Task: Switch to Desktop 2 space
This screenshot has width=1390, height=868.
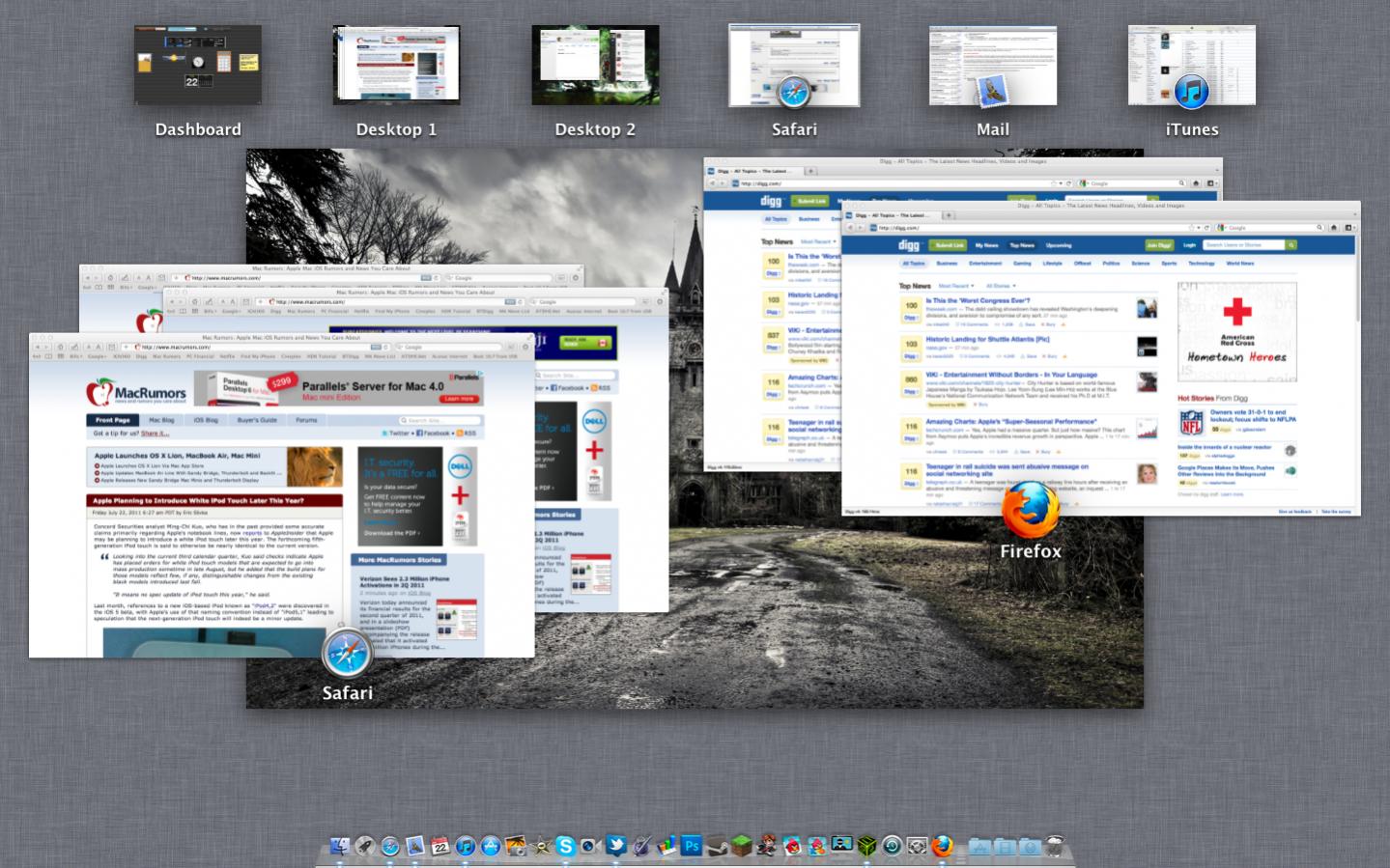Action: point(595,65)
